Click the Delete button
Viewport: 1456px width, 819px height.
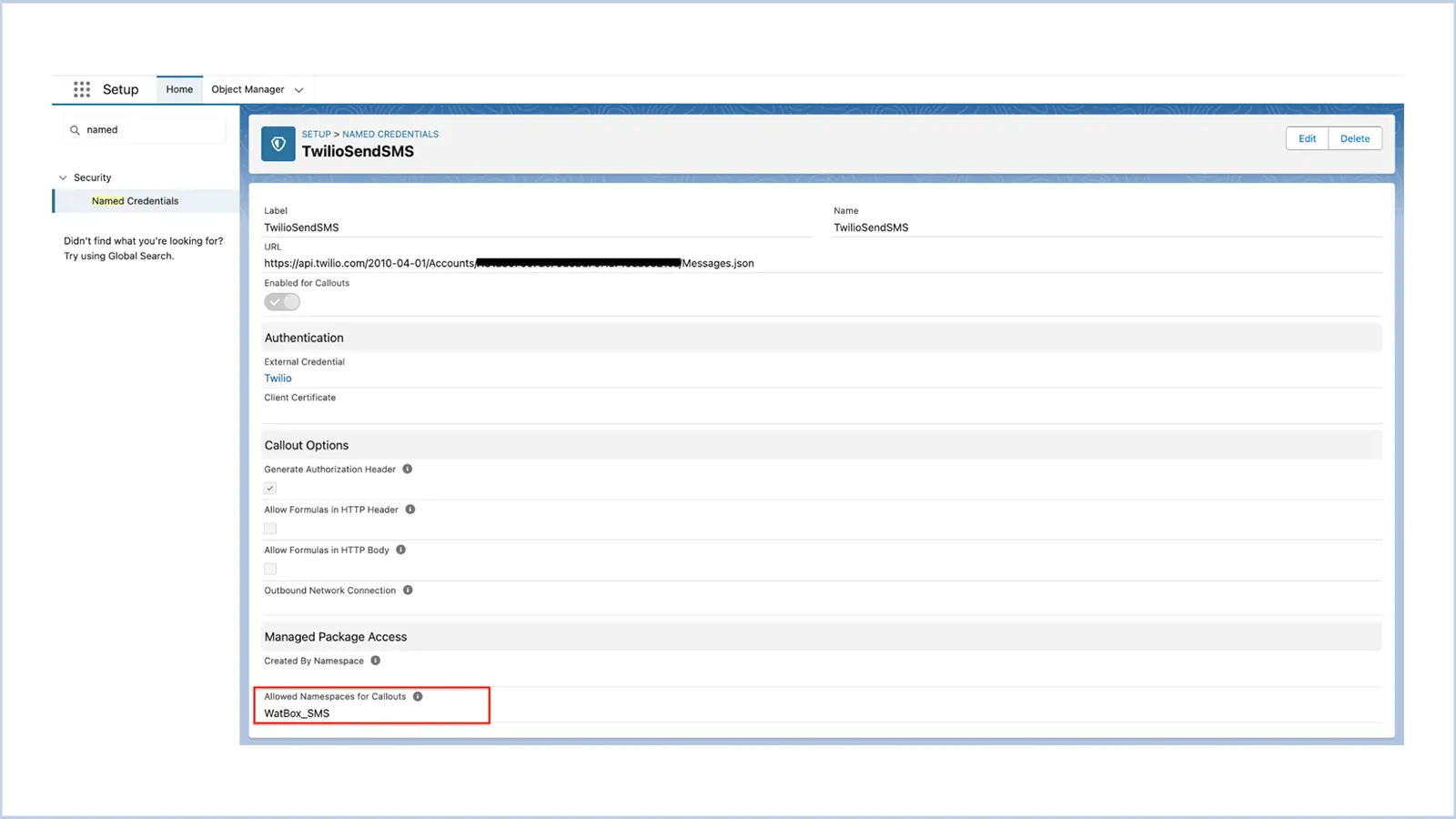[1355, 138]
